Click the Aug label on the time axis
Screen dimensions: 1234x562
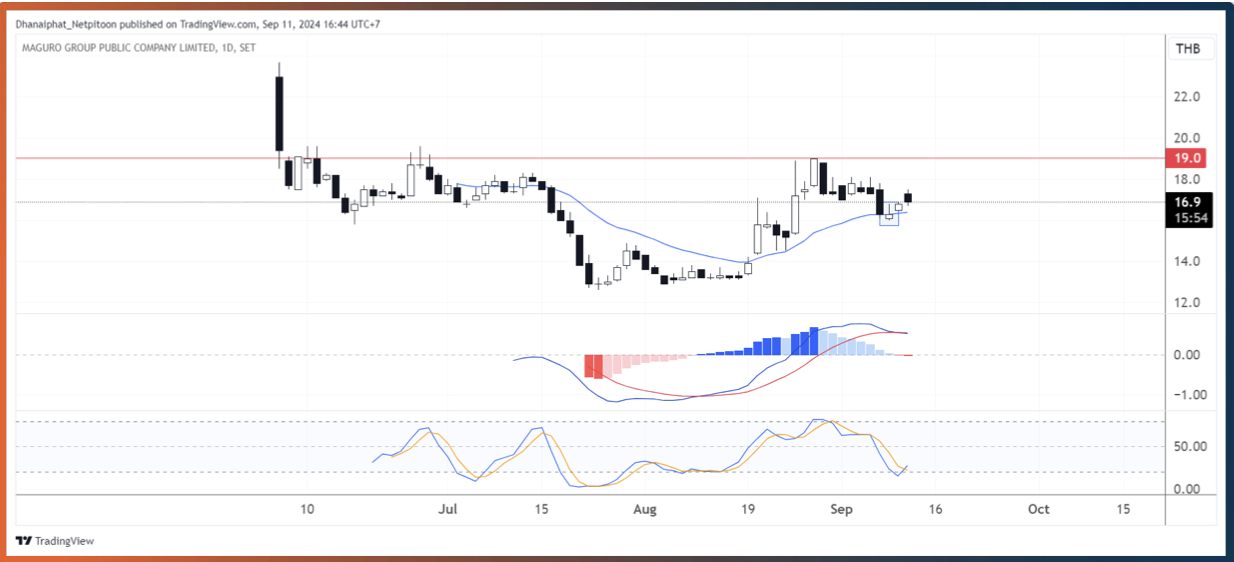coord(645,509)
